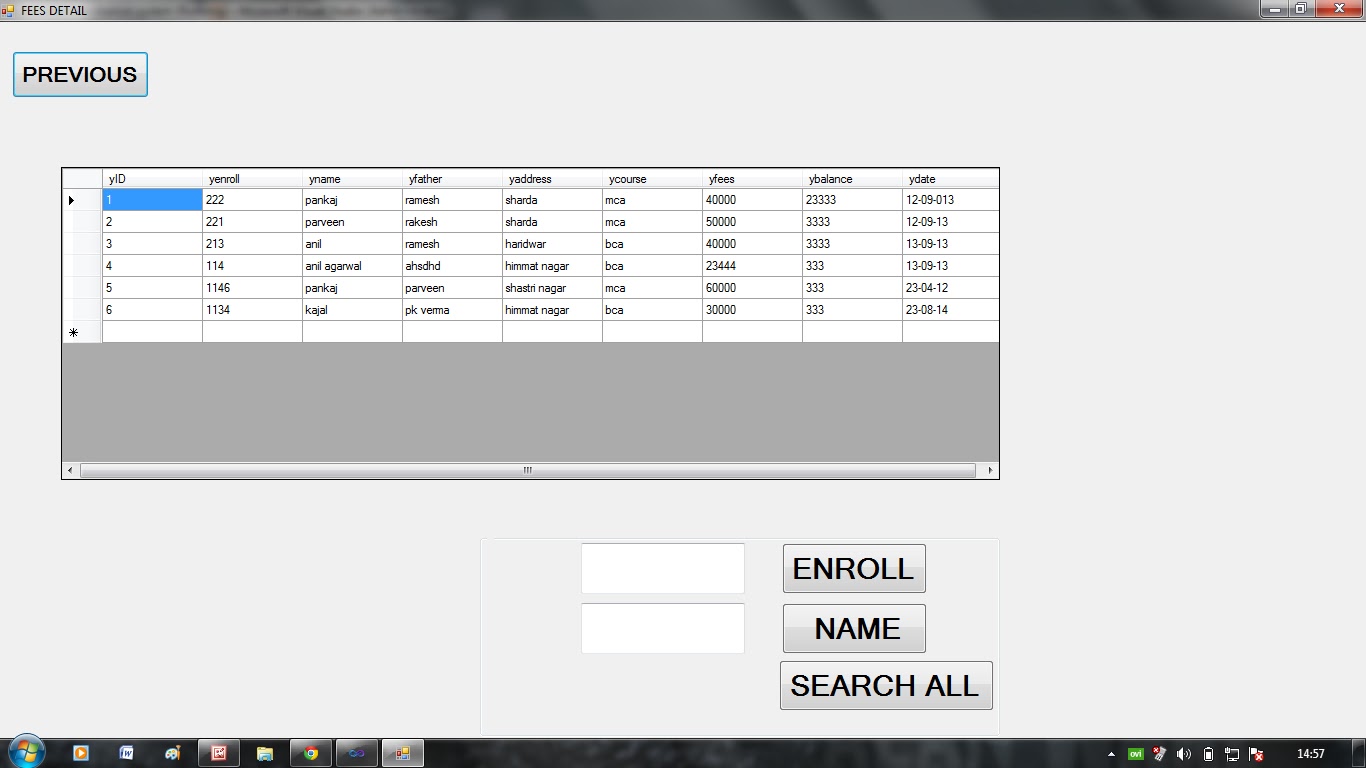Image resolution: width=1366 pixels, height=768 pixels.
Task: Click the ENROLL search button
Action: coord(853,568)
